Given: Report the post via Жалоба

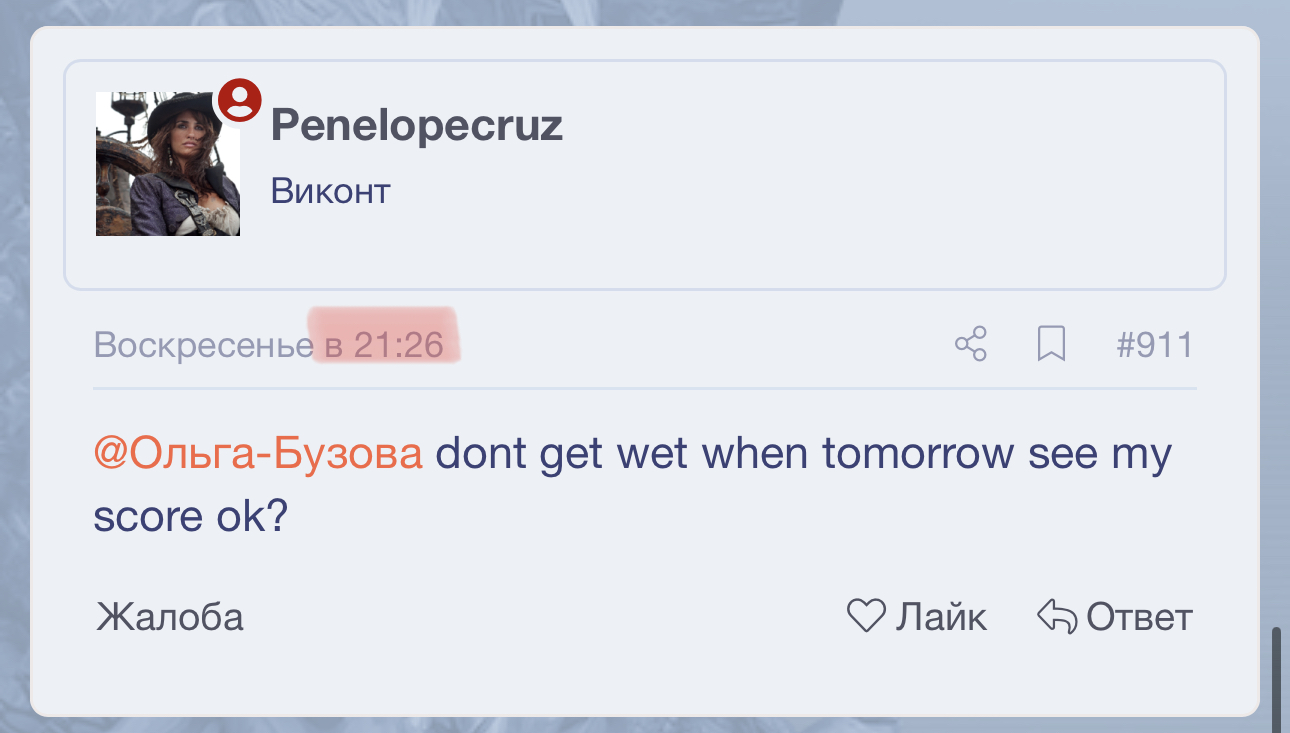Looking at the screenshot, I should pos(170,617).
